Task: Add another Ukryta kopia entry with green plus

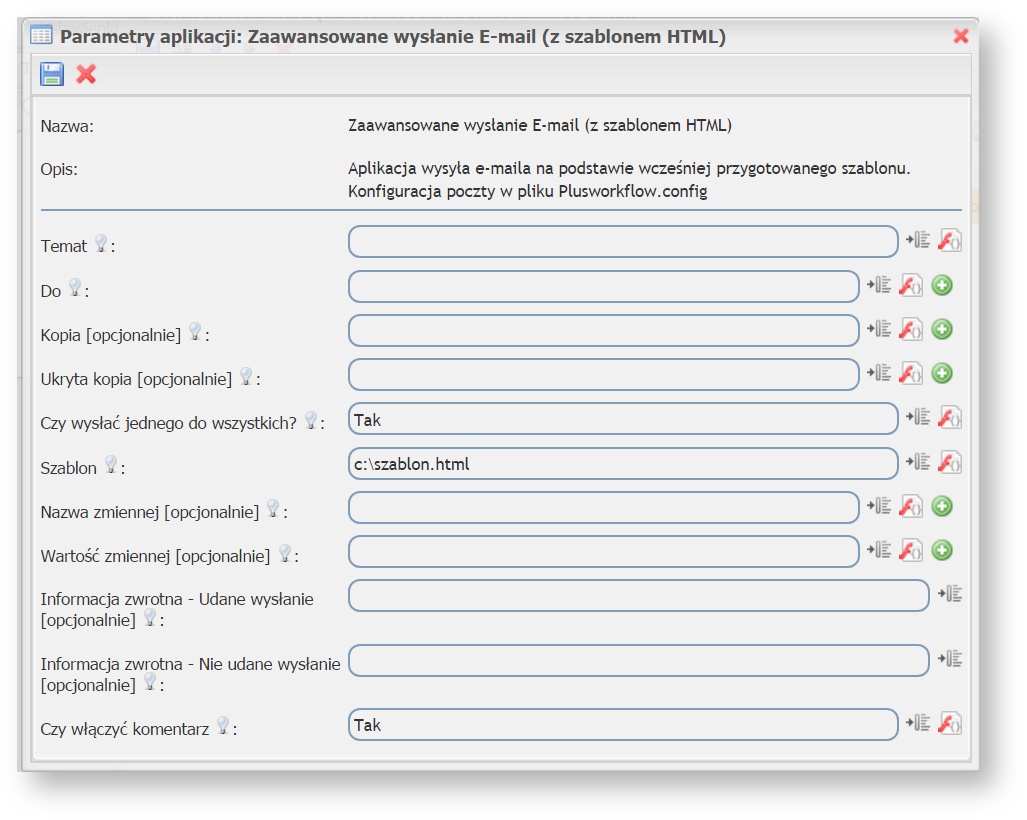Action: click(940, 375)
